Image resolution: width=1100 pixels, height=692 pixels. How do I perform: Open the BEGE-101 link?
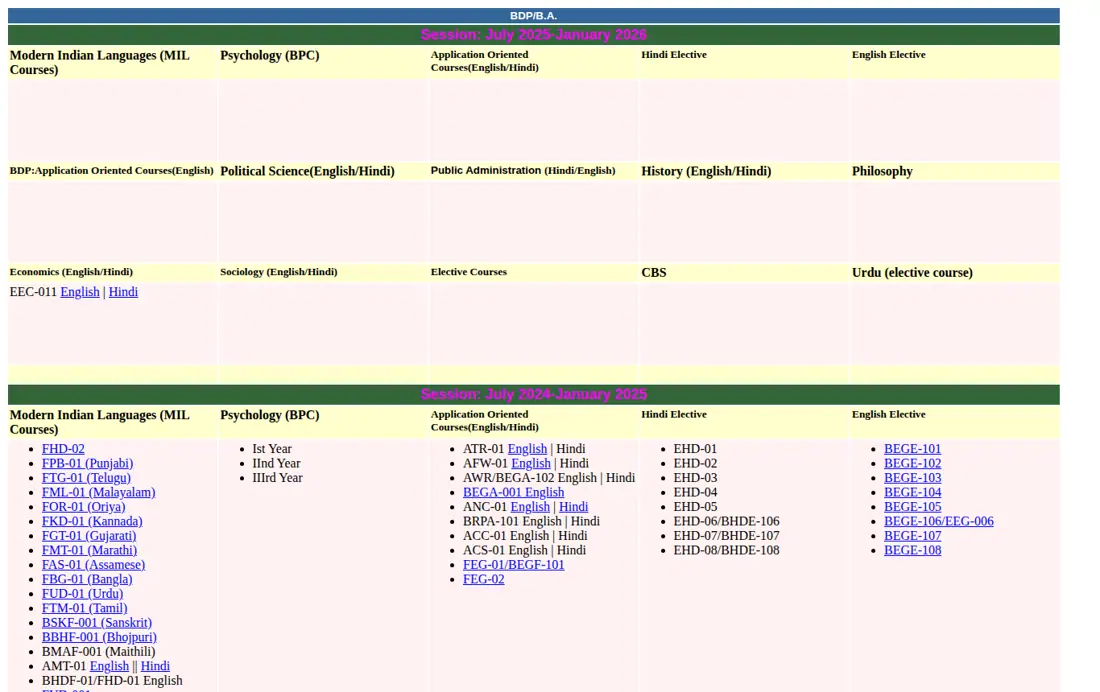click(913, 448)
